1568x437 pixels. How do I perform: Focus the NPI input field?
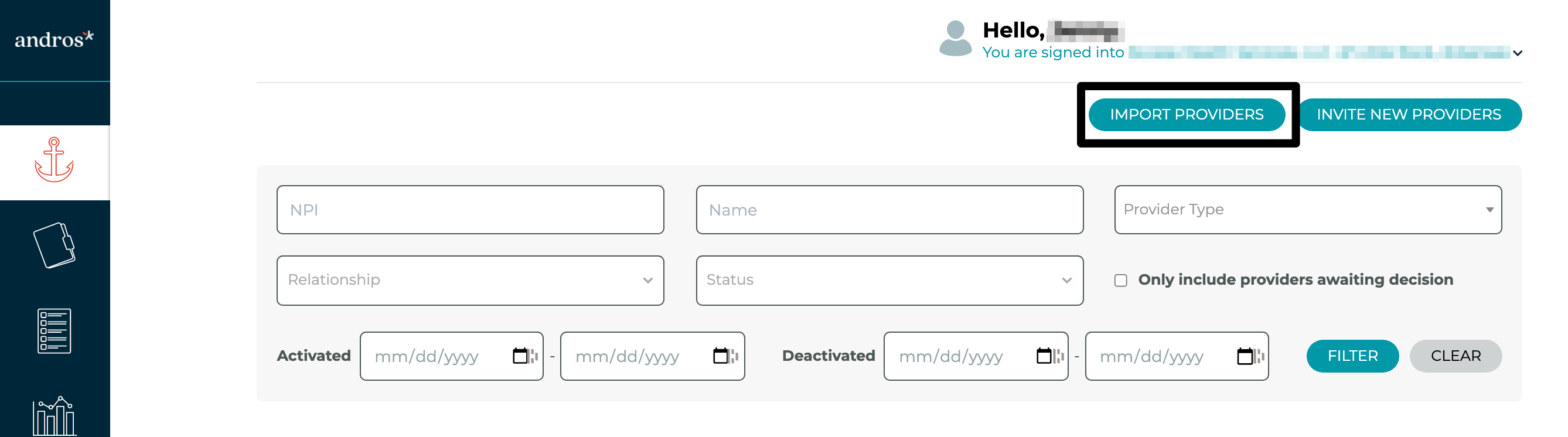(470, 210)
